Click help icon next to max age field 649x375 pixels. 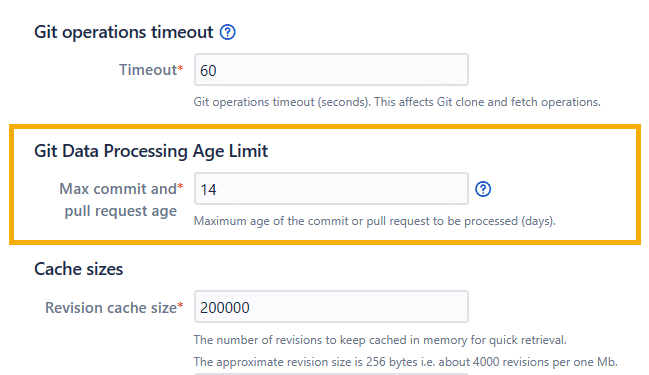(x=483, y=189)
